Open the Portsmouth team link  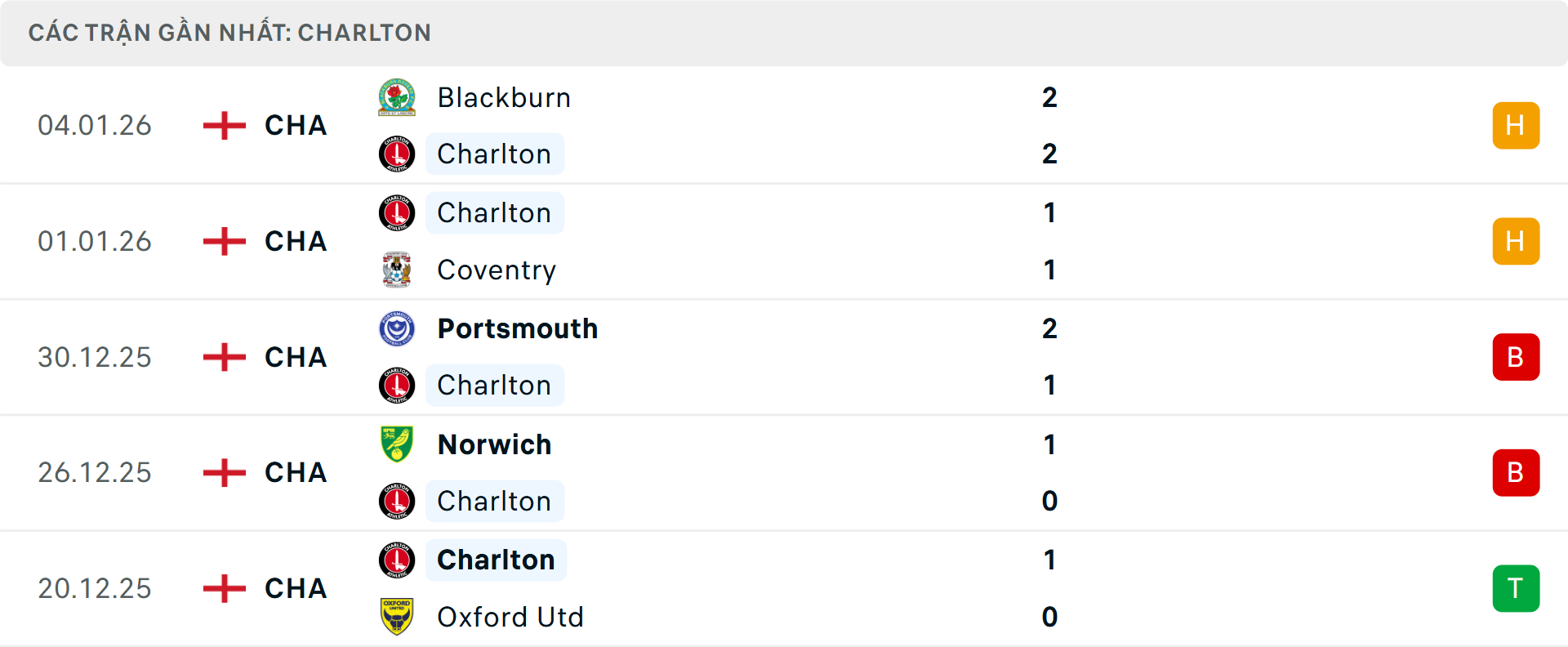tap(518, 328)
